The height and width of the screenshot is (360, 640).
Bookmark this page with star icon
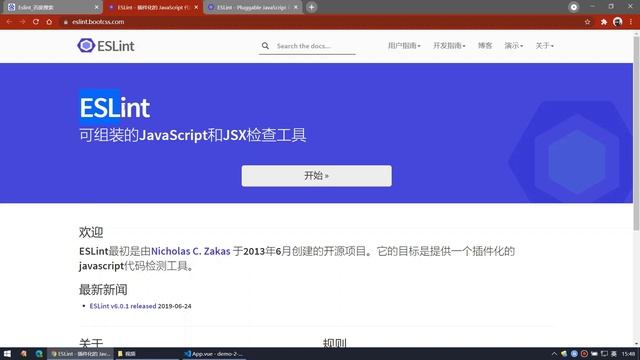tap(587, 22)
